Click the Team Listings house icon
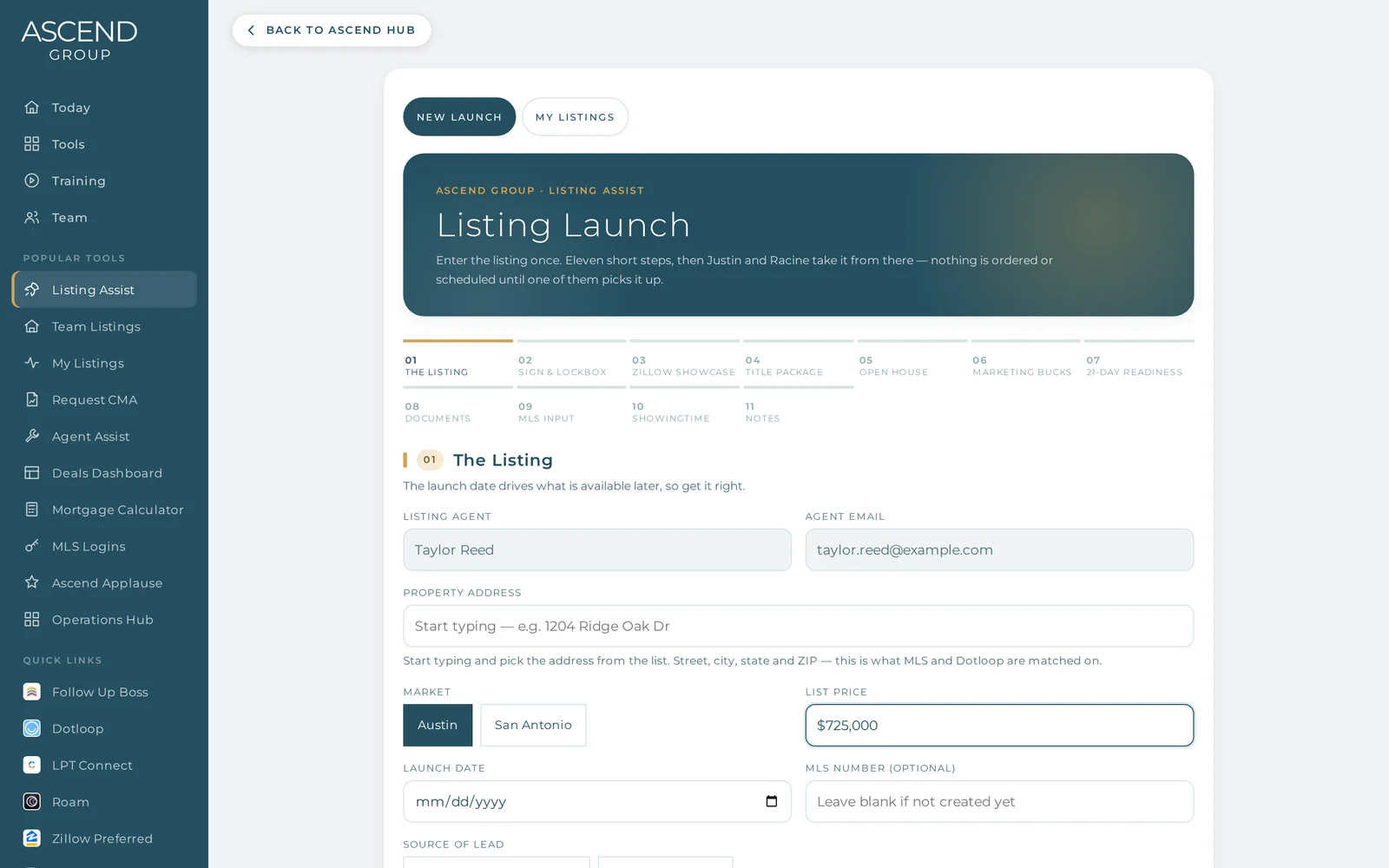Image resolution: width=1389 pixels, height=868 pixels. pos(32,326)
